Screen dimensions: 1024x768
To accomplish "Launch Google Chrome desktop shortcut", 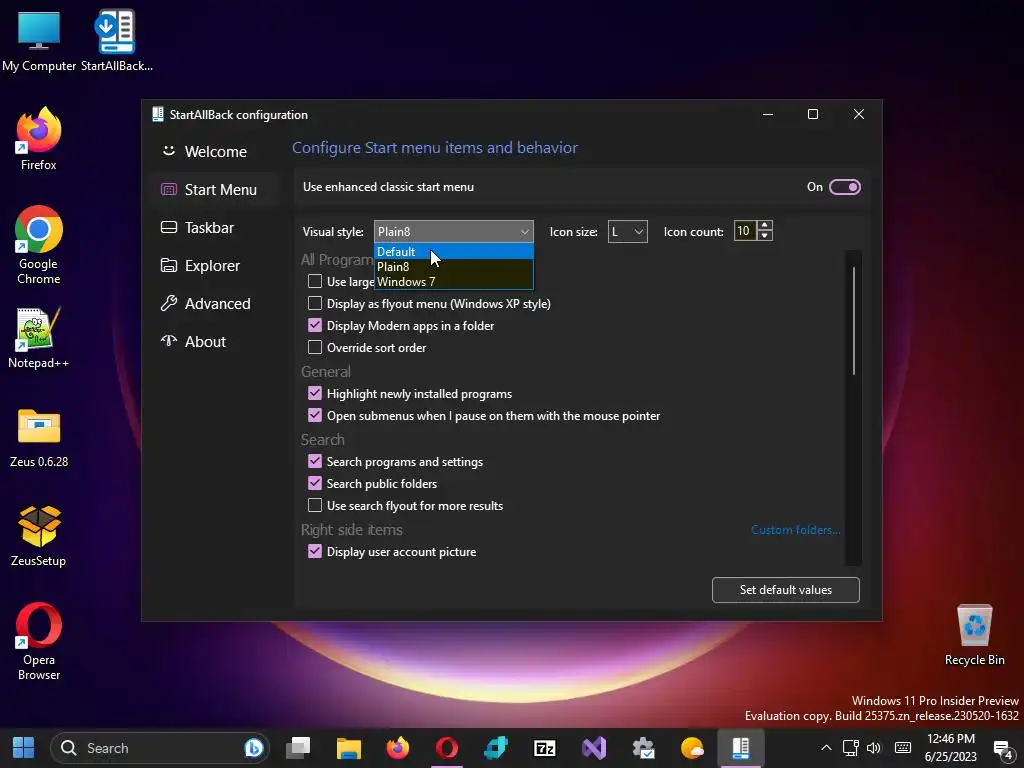I will (39, 245).
